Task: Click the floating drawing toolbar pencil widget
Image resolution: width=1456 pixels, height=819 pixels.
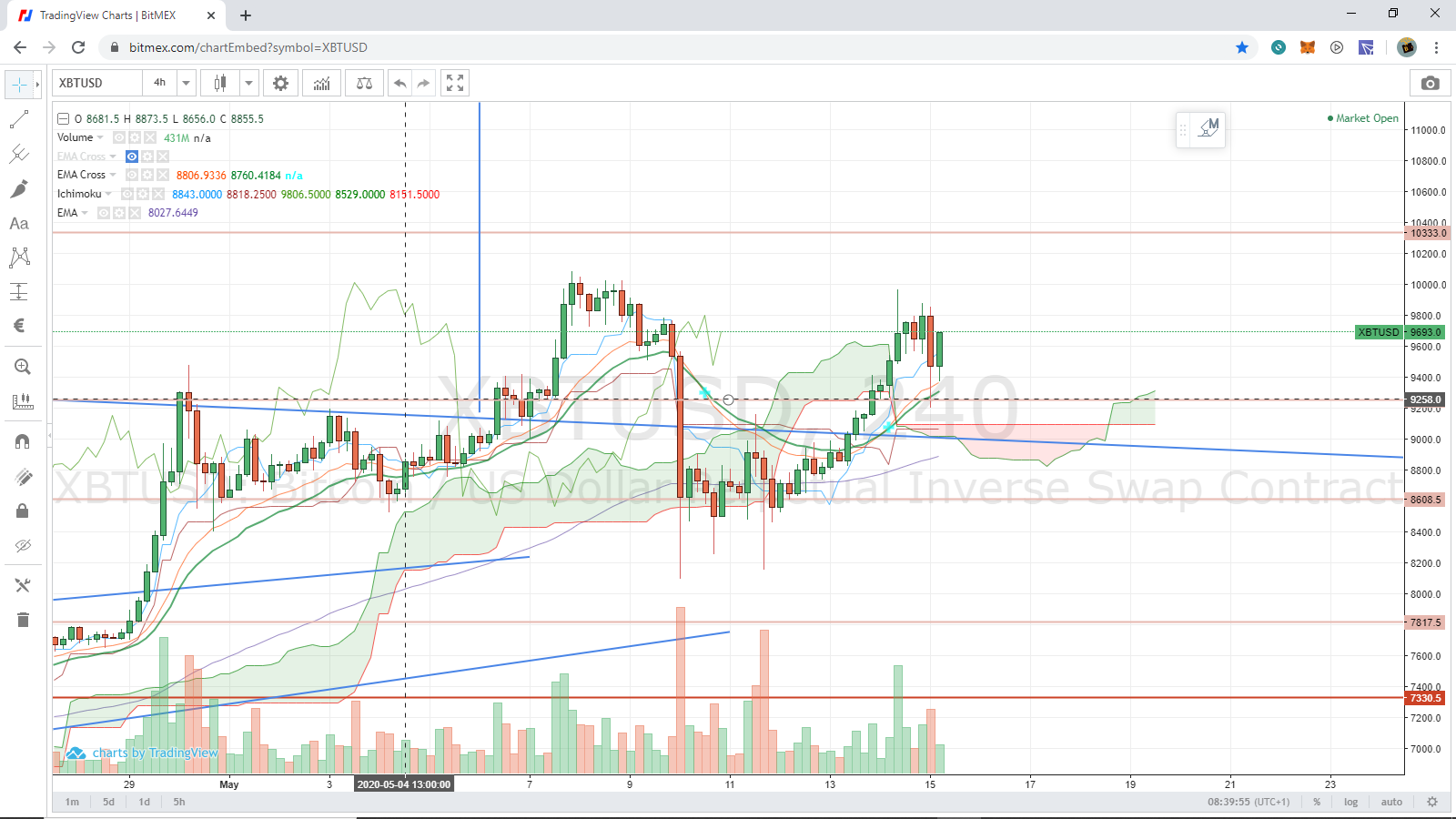Action: 1208,129
